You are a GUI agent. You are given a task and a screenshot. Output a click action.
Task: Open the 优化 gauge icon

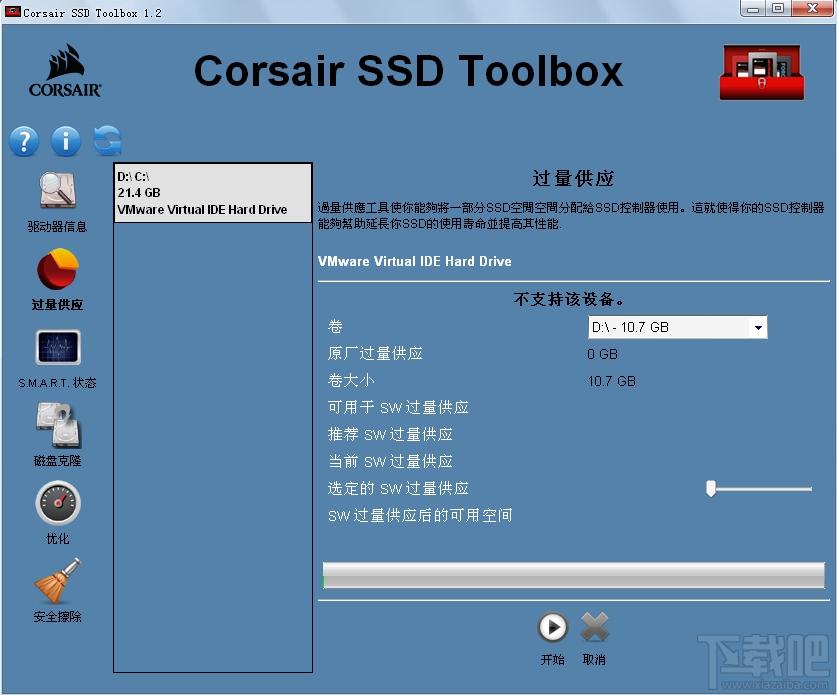[x=58, y=503]
